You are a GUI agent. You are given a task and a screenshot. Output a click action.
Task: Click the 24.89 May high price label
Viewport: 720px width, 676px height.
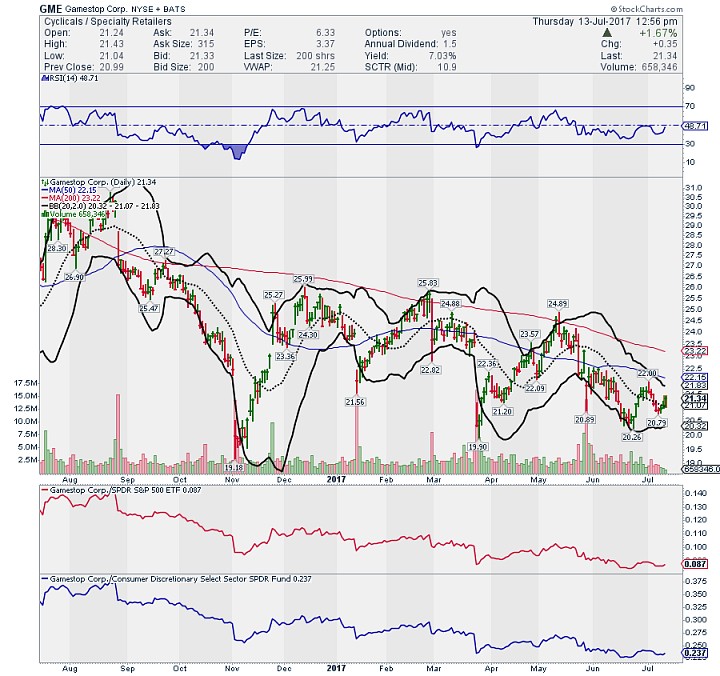557,304
